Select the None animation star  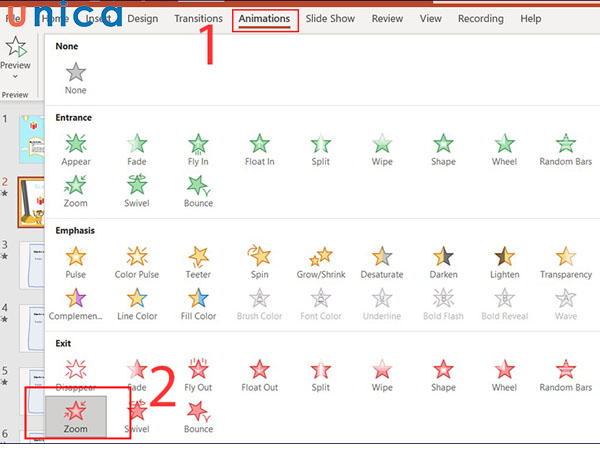tap(75, 78)
